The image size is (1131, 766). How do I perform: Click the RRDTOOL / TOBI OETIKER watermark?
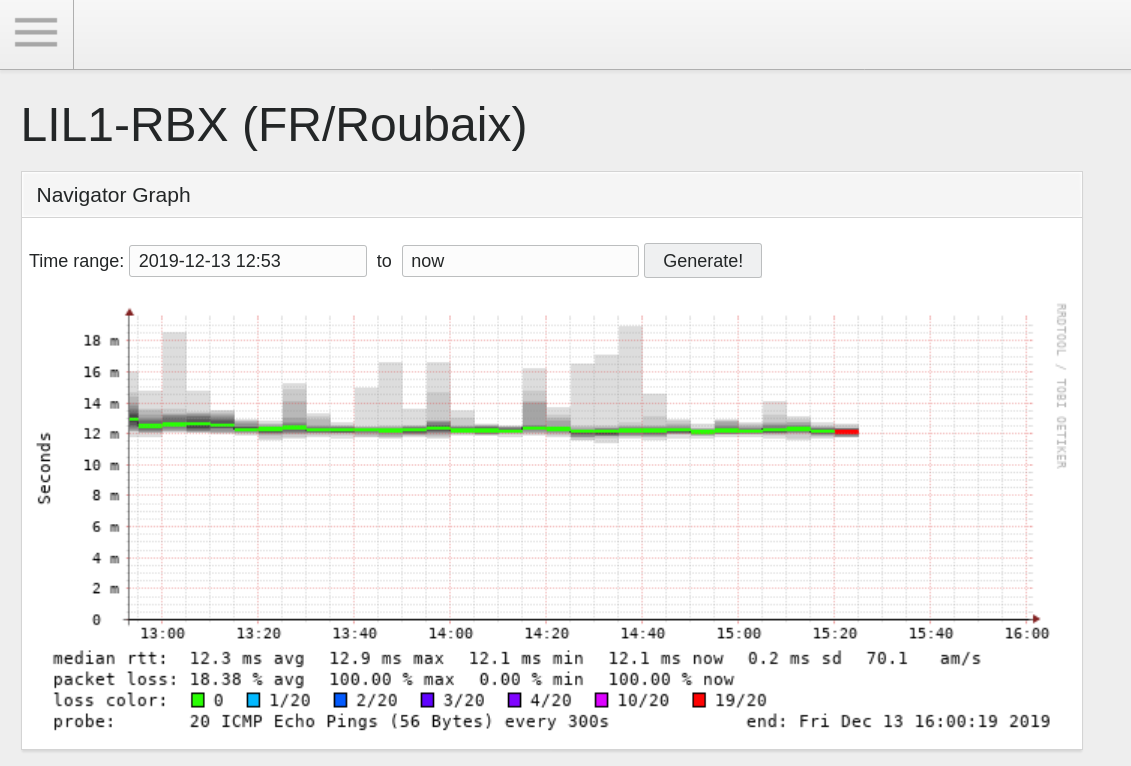pyautogui.click(x=1061, y=385)
